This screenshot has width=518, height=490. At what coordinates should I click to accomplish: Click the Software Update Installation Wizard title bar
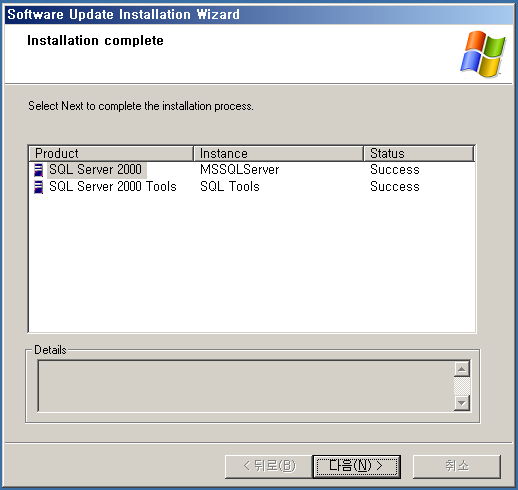[x=259, y=14]
